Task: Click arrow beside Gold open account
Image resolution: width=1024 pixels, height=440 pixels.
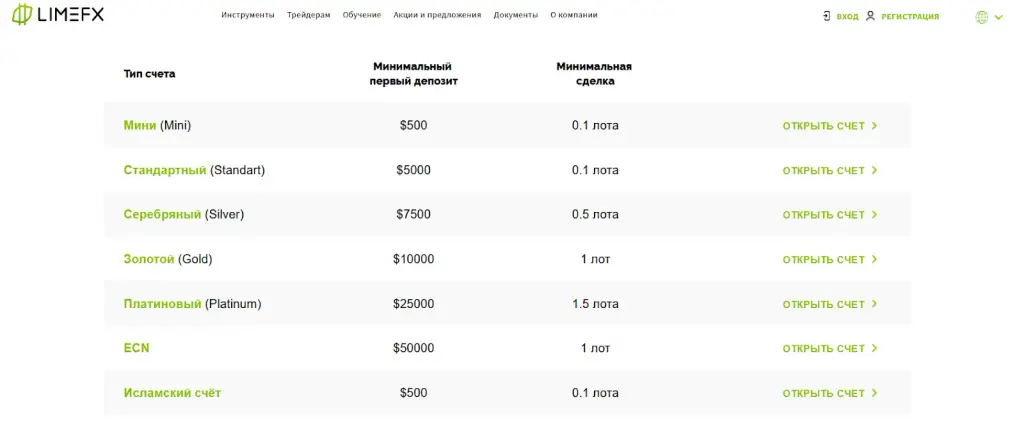Action: (x=874, y=259)
